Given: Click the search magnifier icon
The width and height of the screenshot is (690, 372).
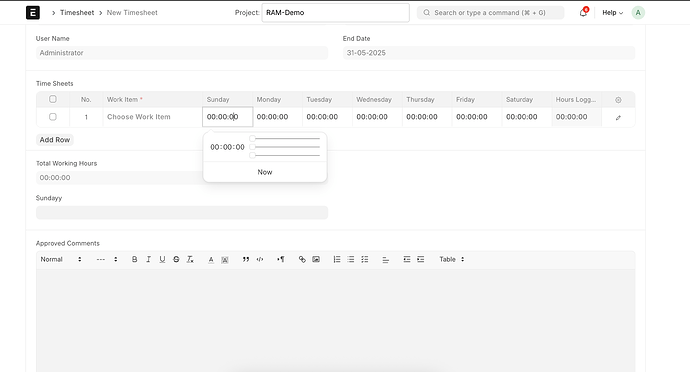Looking at the screenshot, I should (426, 13).
